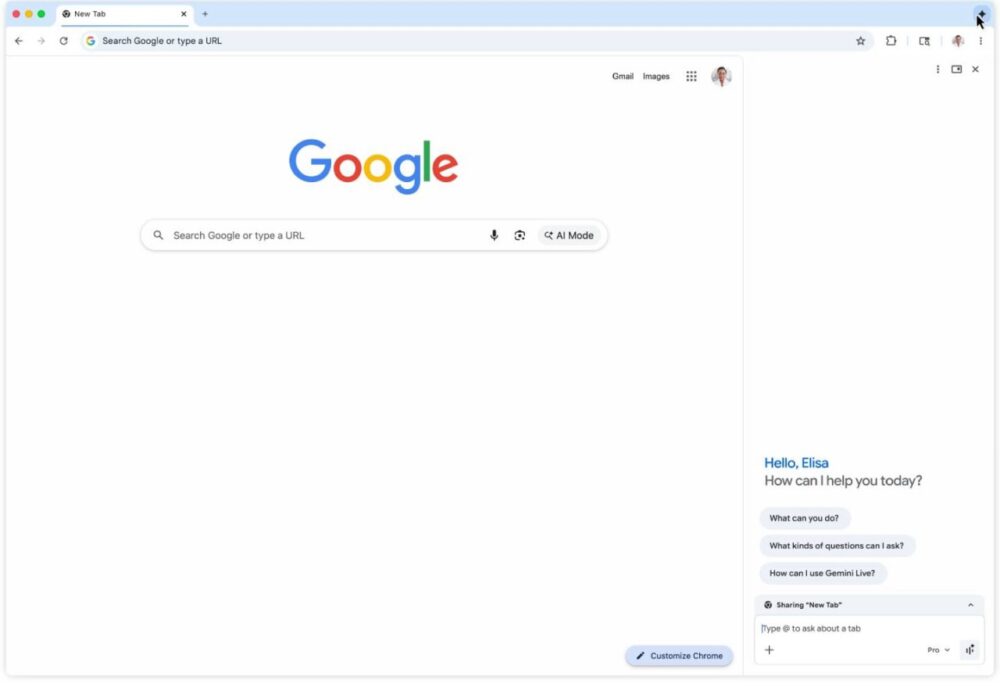Pop out the Gemini panel into a window
Screen dimensions: 1000x691
pos(957,69)
